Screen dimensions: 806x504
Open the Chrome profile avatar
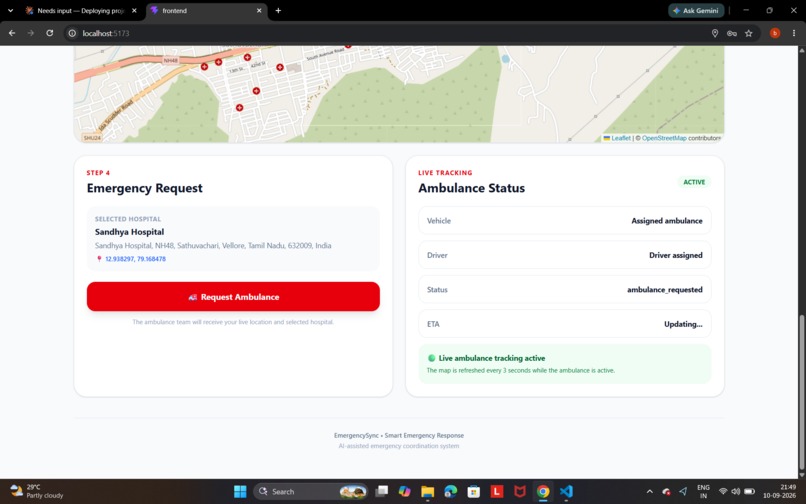(775, 33)
